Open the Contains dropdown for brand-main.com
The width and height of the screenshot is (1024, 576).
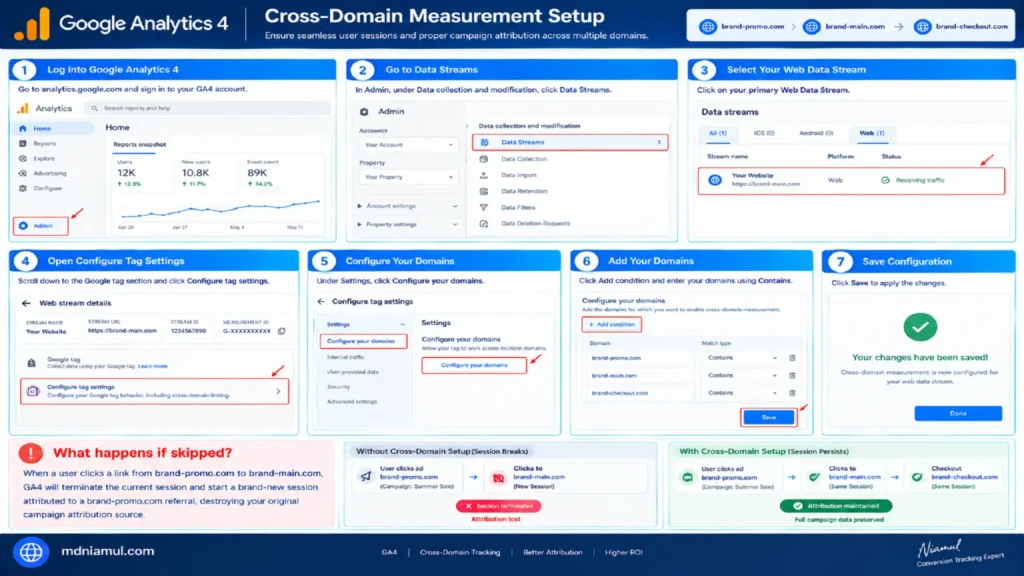click(742, 376)
